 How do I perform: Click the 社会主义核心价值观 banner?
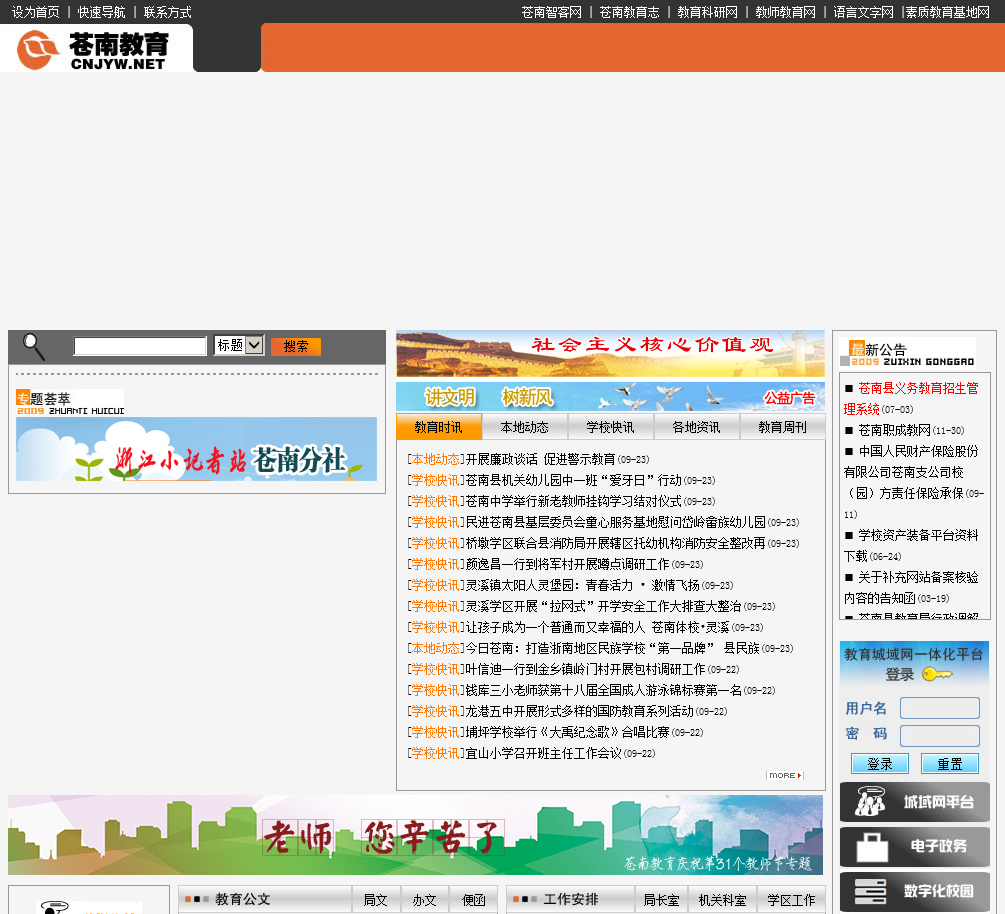click(610, 353)
